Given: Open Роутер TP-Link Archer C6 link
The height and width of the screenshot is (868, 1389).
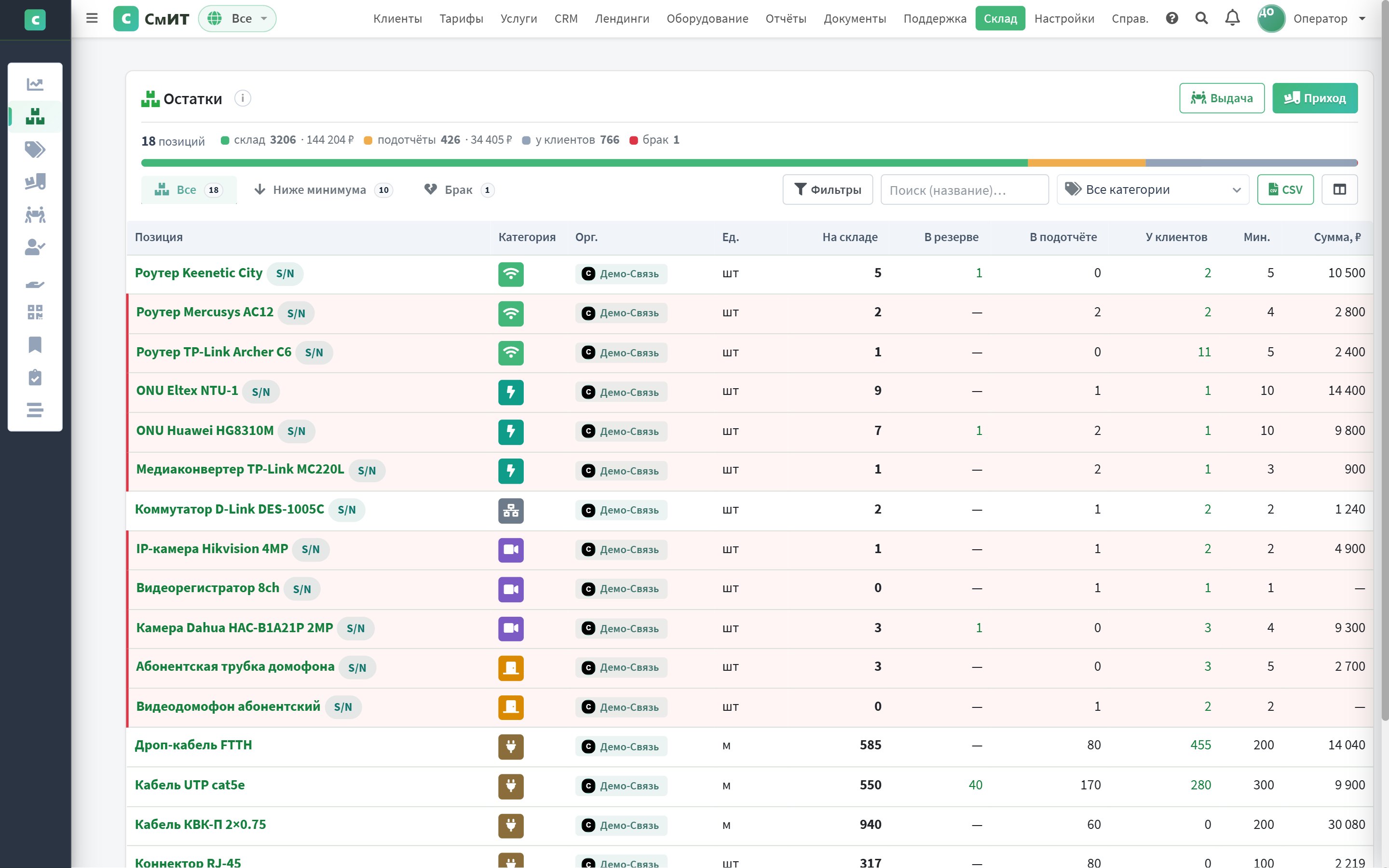Looking at the screenshot, I should (214, 352).
